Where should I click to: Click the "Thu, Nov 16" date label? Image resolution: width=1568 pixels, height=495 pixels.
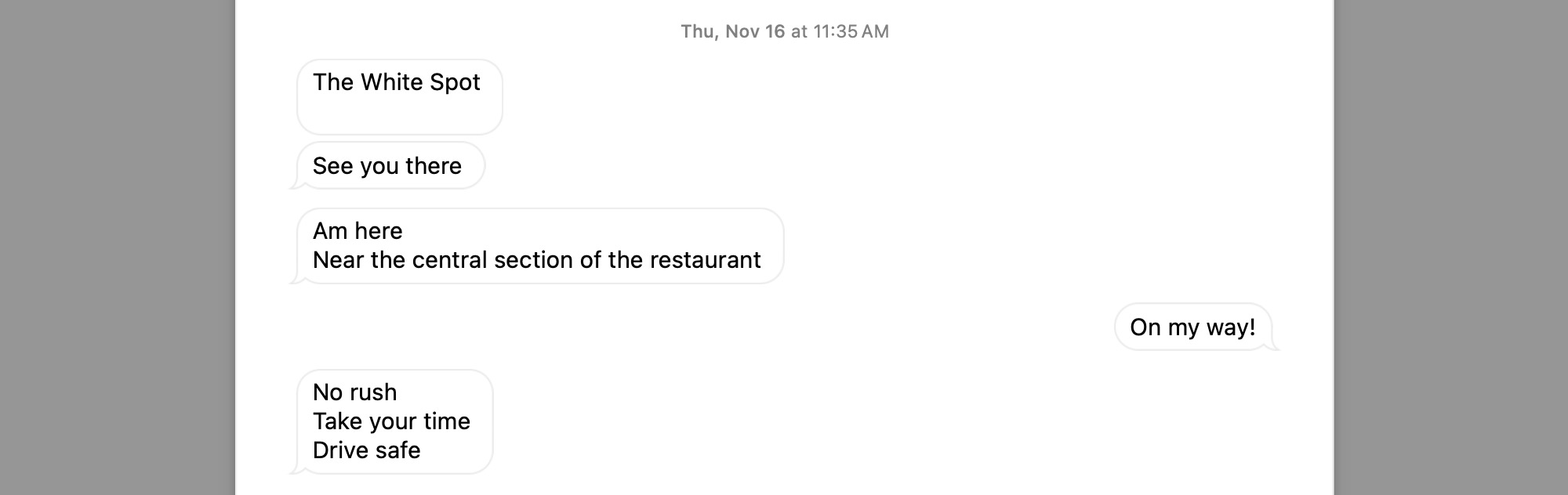pos(732,31)
